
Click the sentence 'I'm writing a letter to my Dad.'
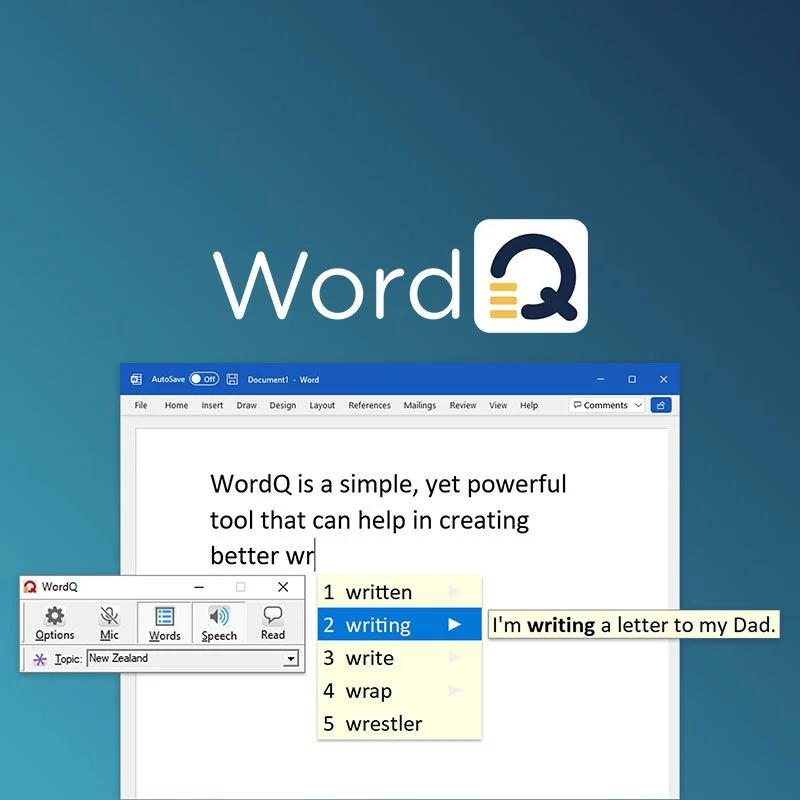coord(634,625)
